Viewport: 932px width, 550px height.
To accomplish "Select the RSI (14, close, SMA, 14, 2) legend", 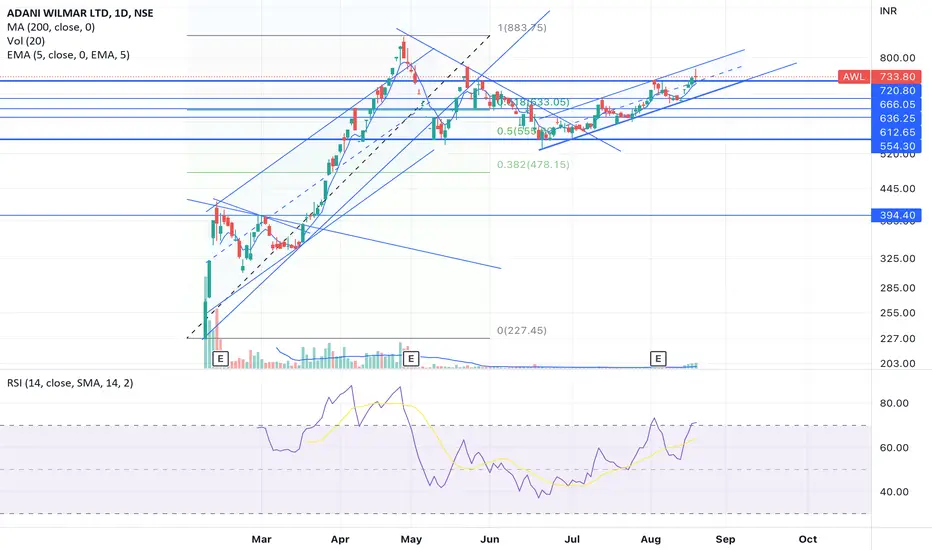I will click(70, 383).
